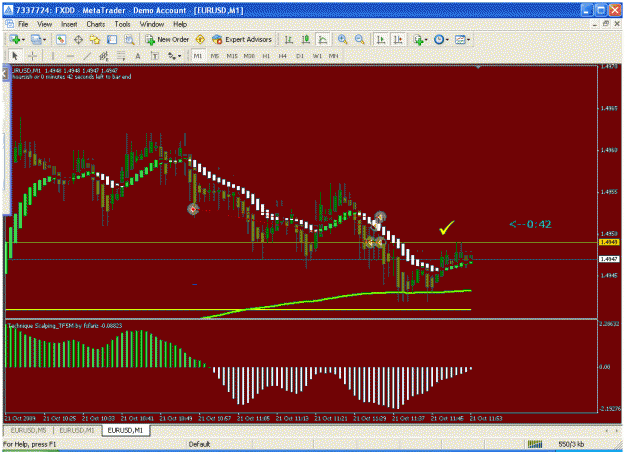
Task: Select the Vertical Line drawing tool
Action: [x=53, y=56]
